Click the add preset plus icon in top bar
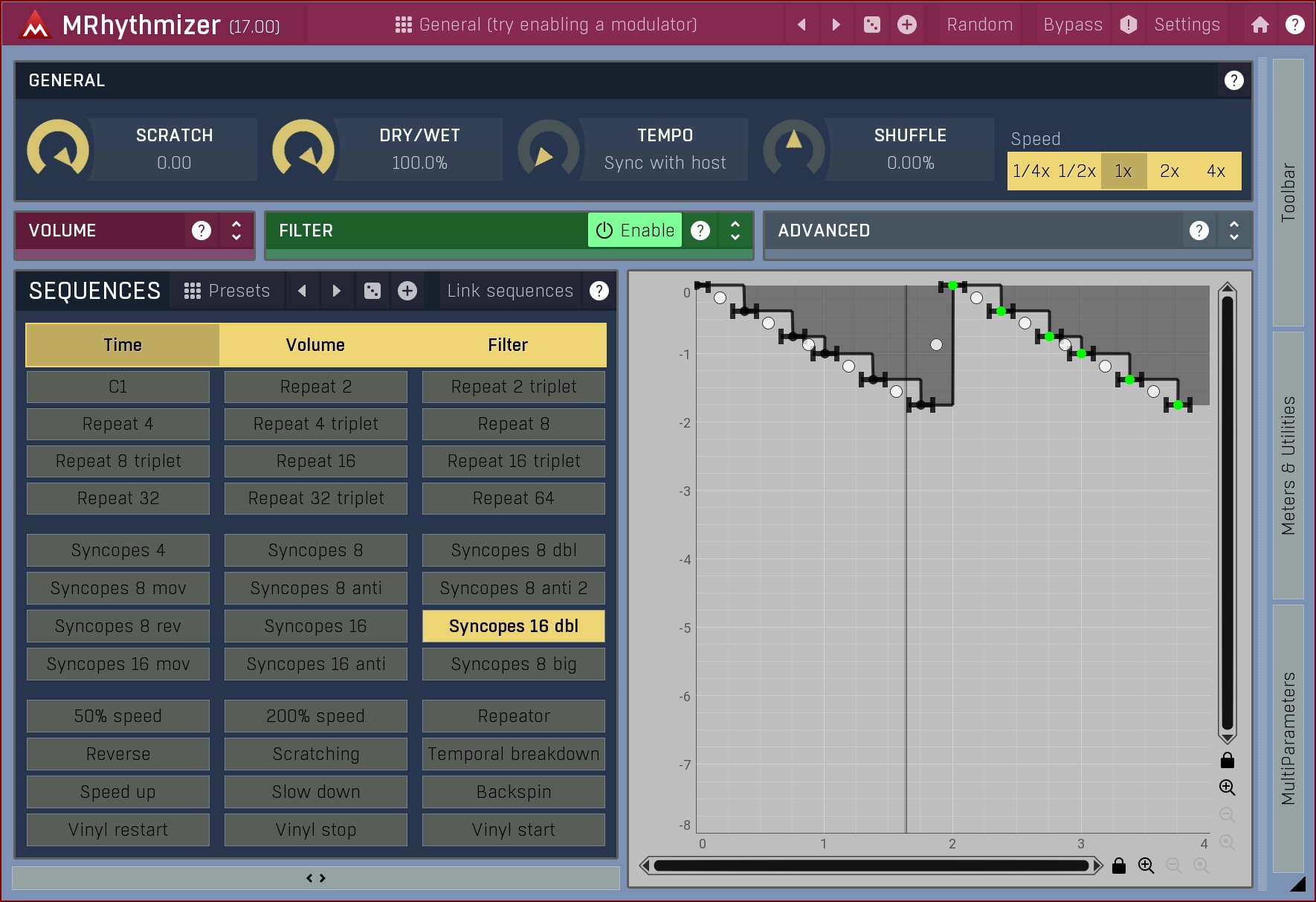1316x902 pixels. tap(906, 25)
